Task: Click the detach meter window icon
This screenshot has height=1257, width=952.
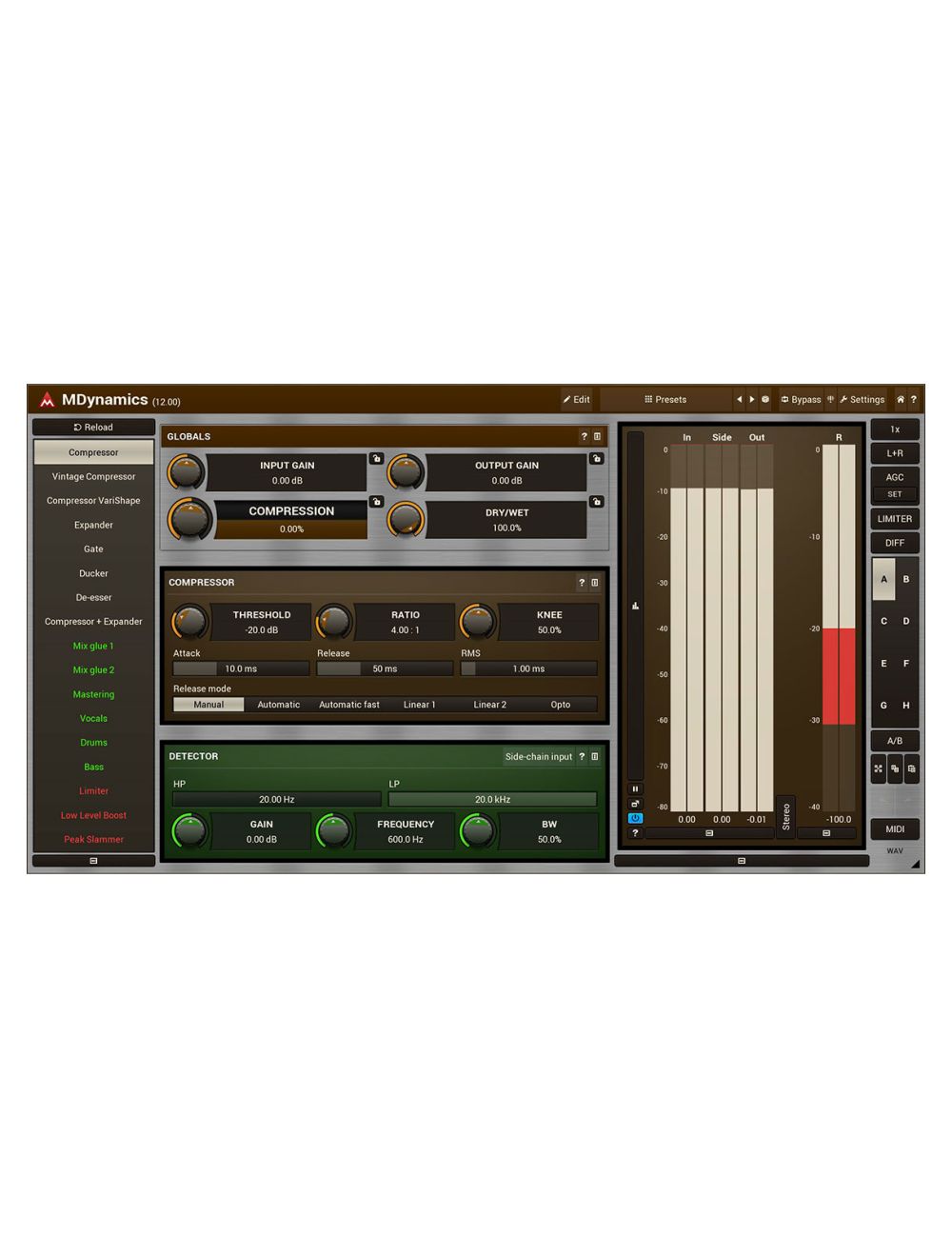Action: (635, 803)
